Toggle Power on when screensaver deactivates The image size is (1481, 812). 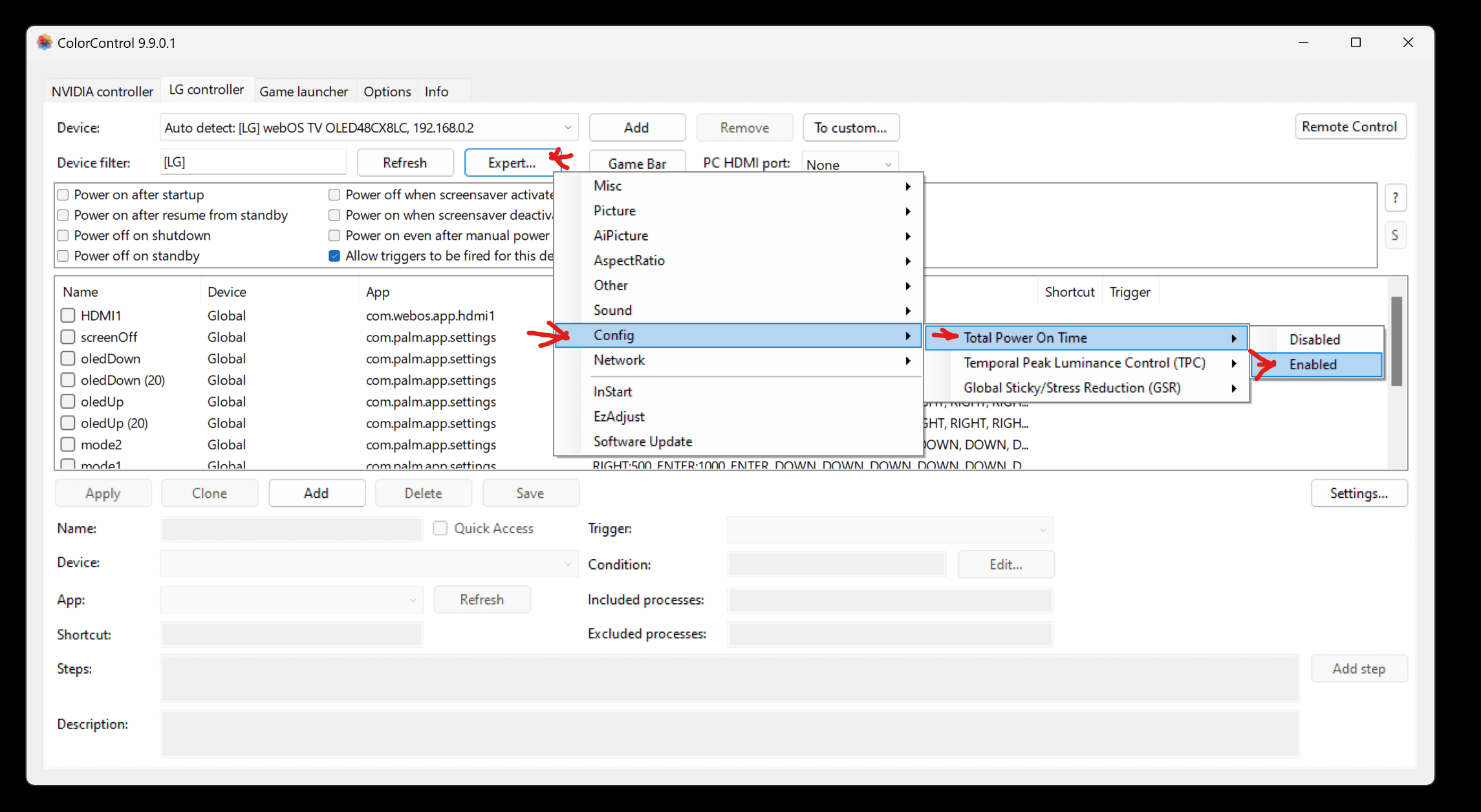334,215
